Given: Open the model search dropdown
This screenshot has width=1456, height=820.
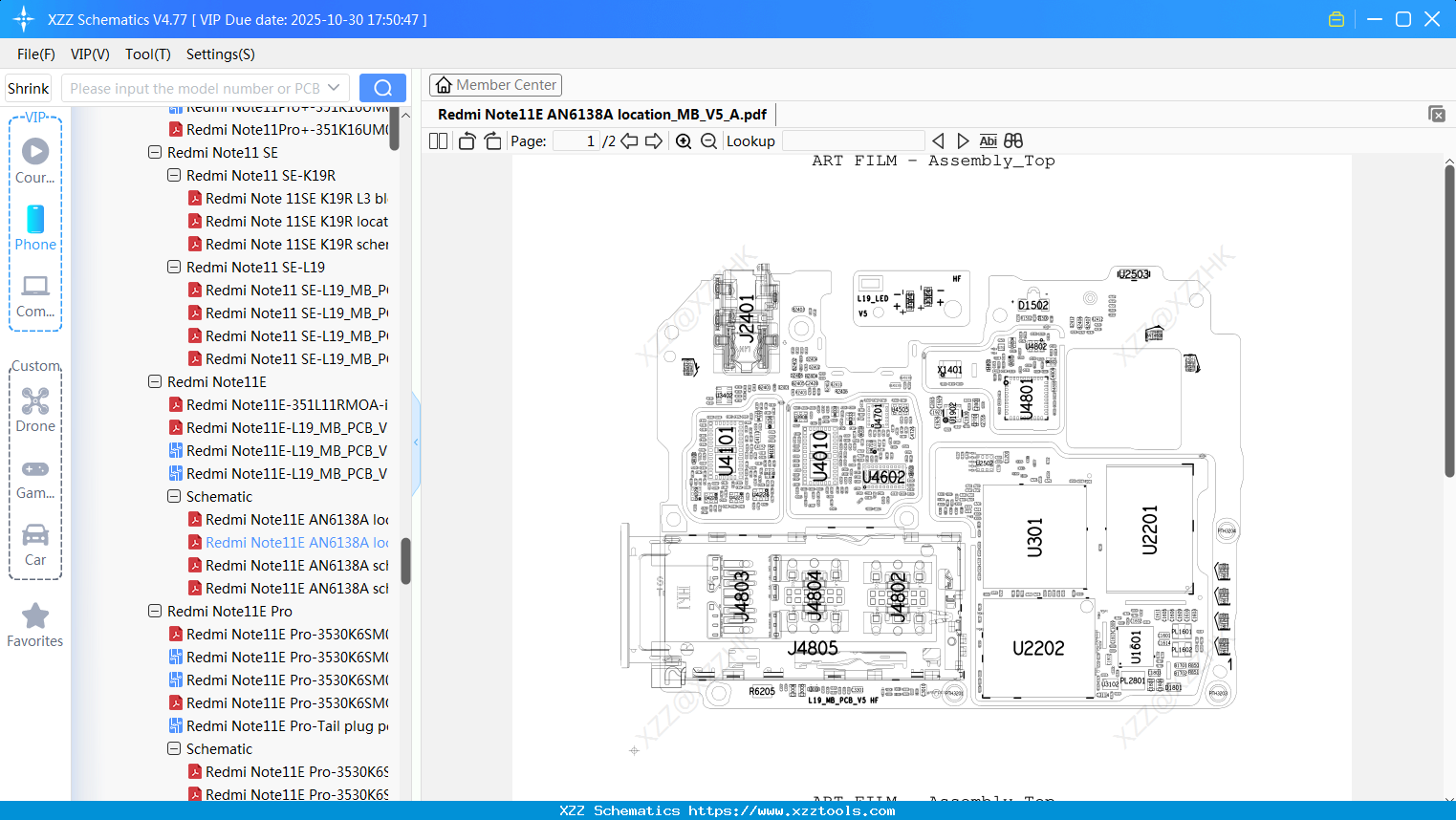Looking at the screenshot, I should [332, 87].
